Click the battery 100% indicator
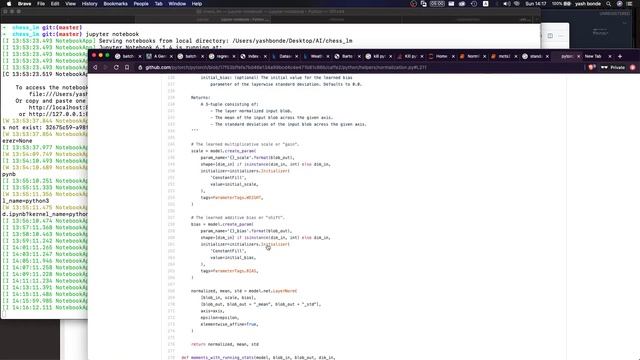 point(561,4)
